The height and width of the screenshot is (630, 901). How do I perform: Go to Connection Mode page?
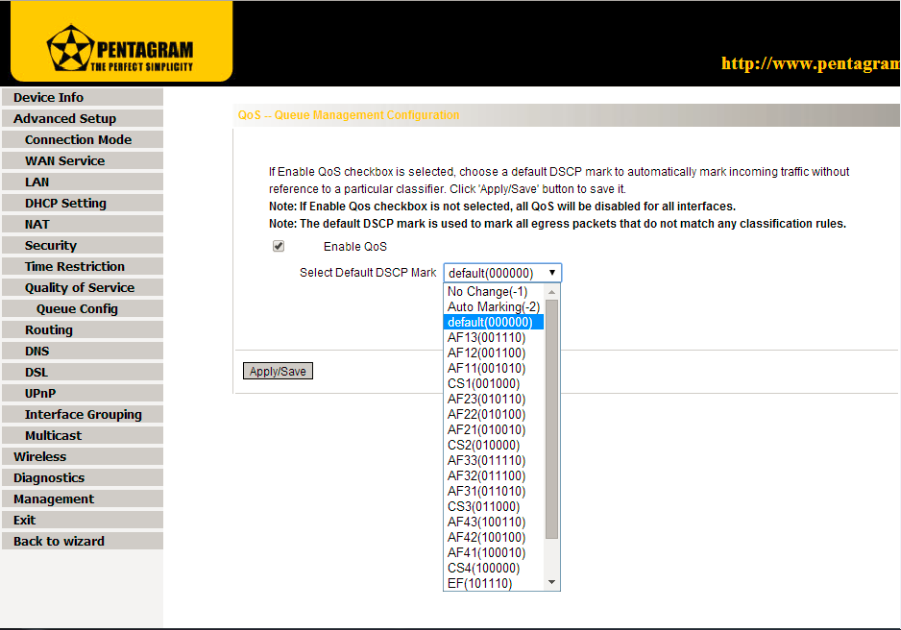(82, 140)
